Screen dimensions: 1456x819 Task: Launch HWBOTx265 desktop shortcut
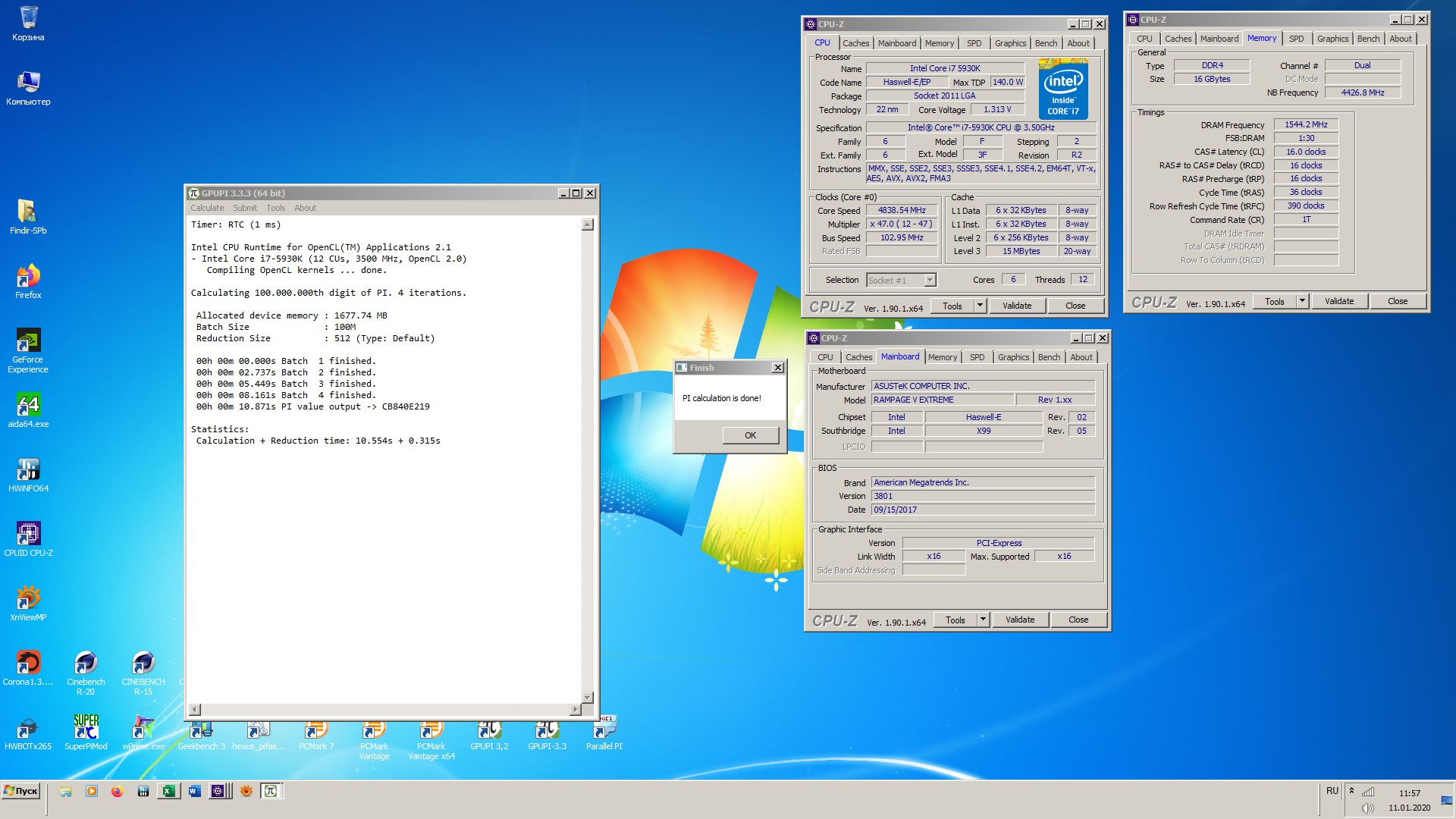pos(28,733)
